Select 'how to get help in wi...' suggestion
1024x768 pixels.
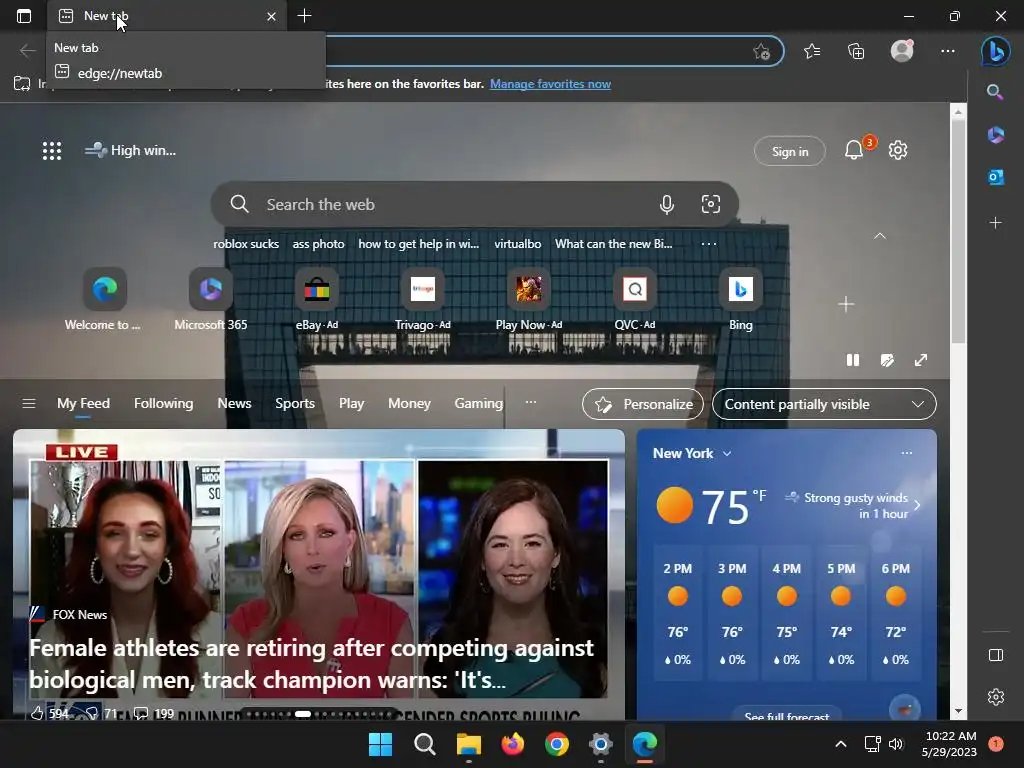click(x=419, y=244)
